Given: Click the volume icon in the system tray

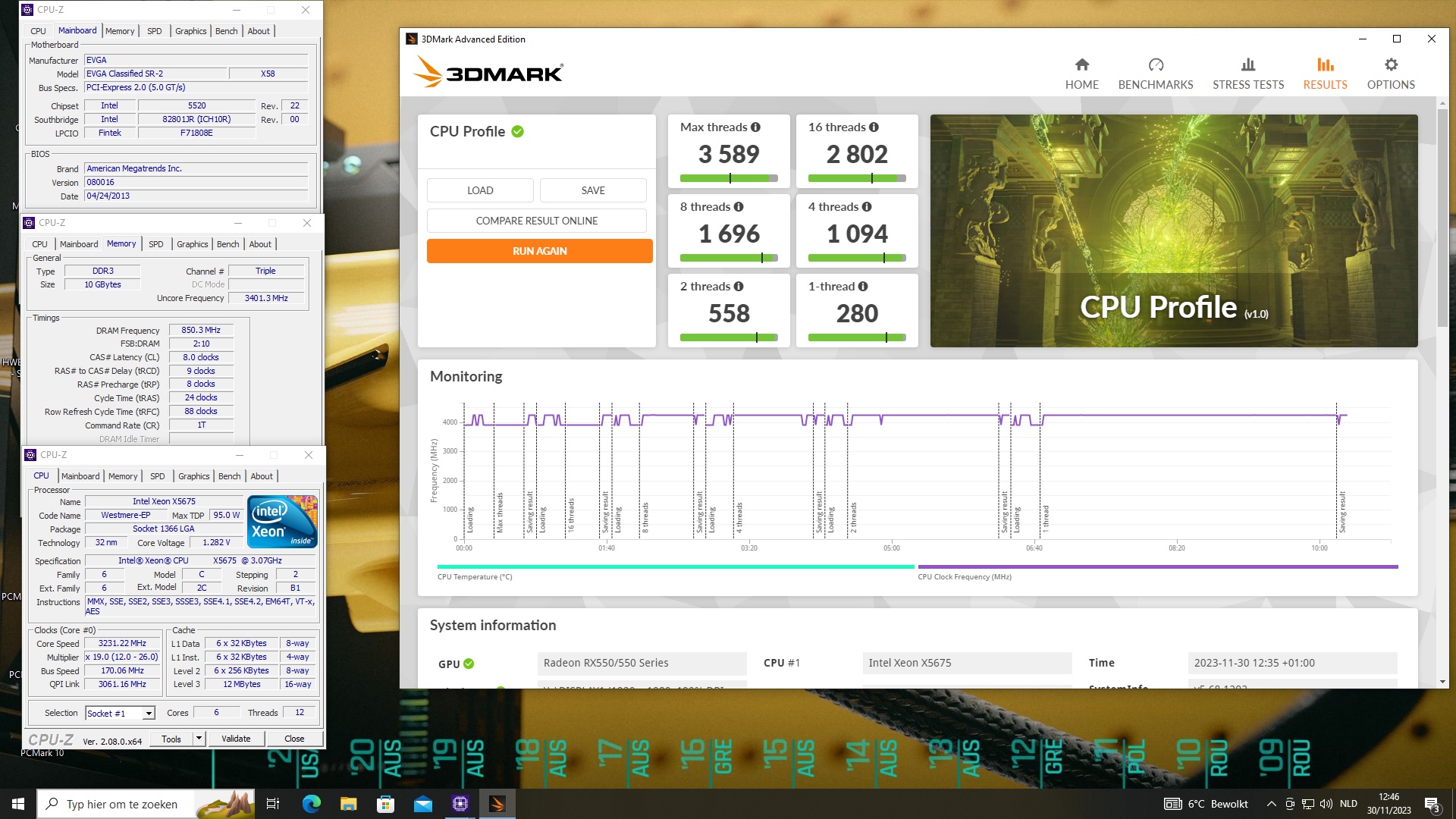Looking at the screenshot, I should point(1326,804).
